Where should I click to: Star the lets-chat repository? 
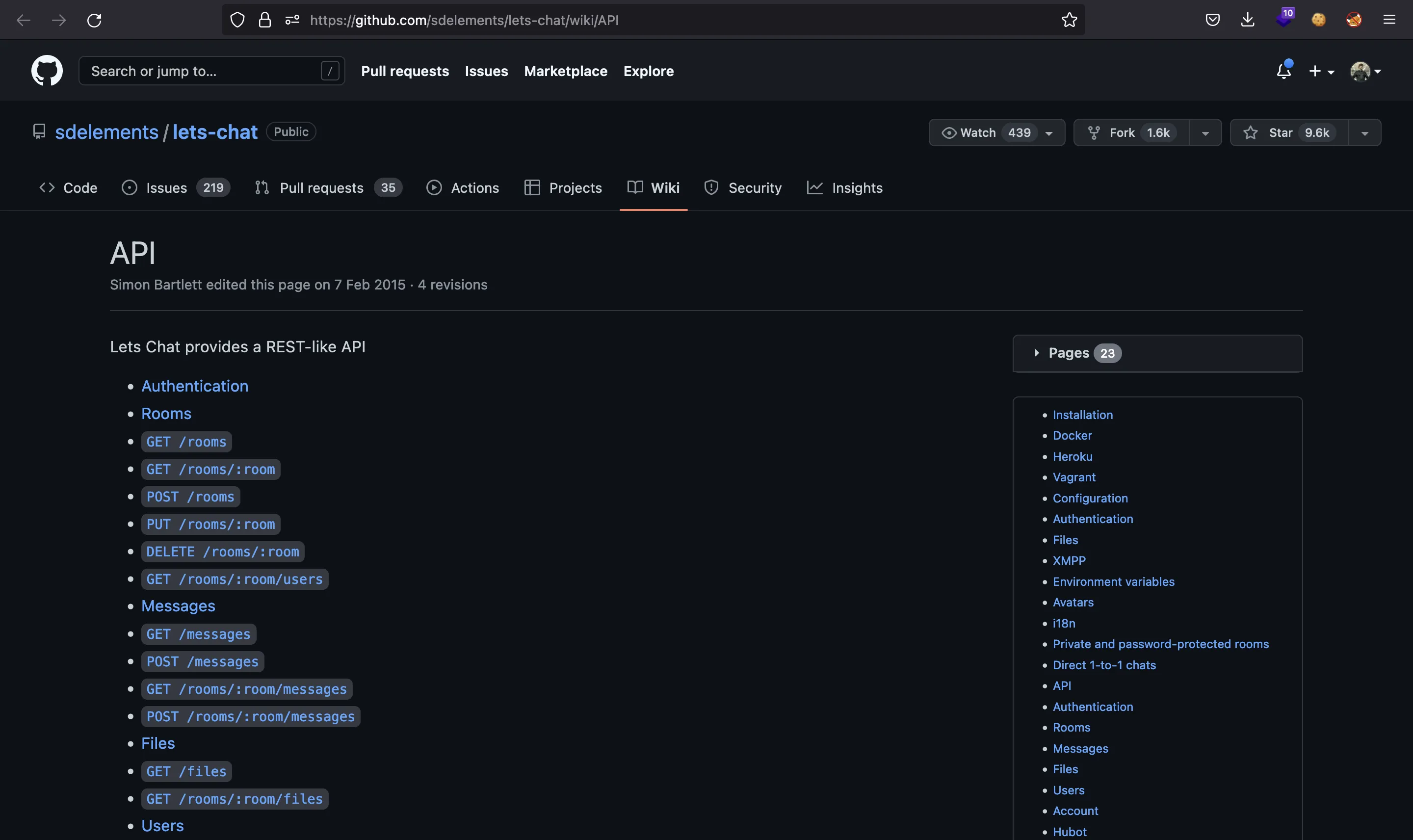tap(1289, 132)
